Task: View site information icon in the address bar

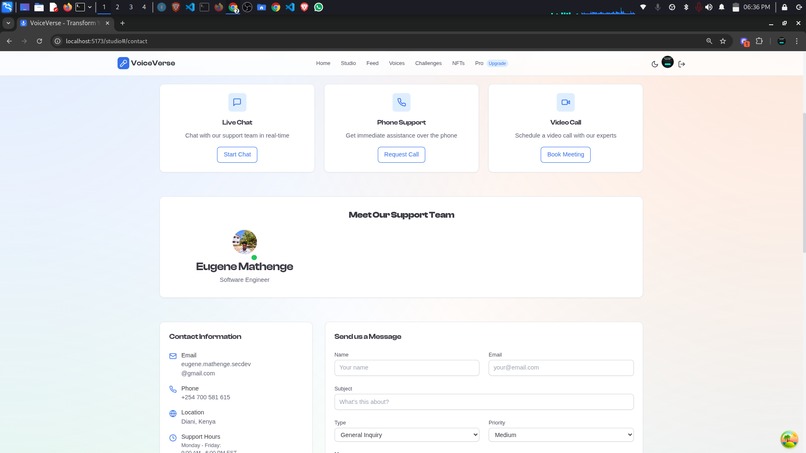Action: pyautogui.click(x=58, y=41)
